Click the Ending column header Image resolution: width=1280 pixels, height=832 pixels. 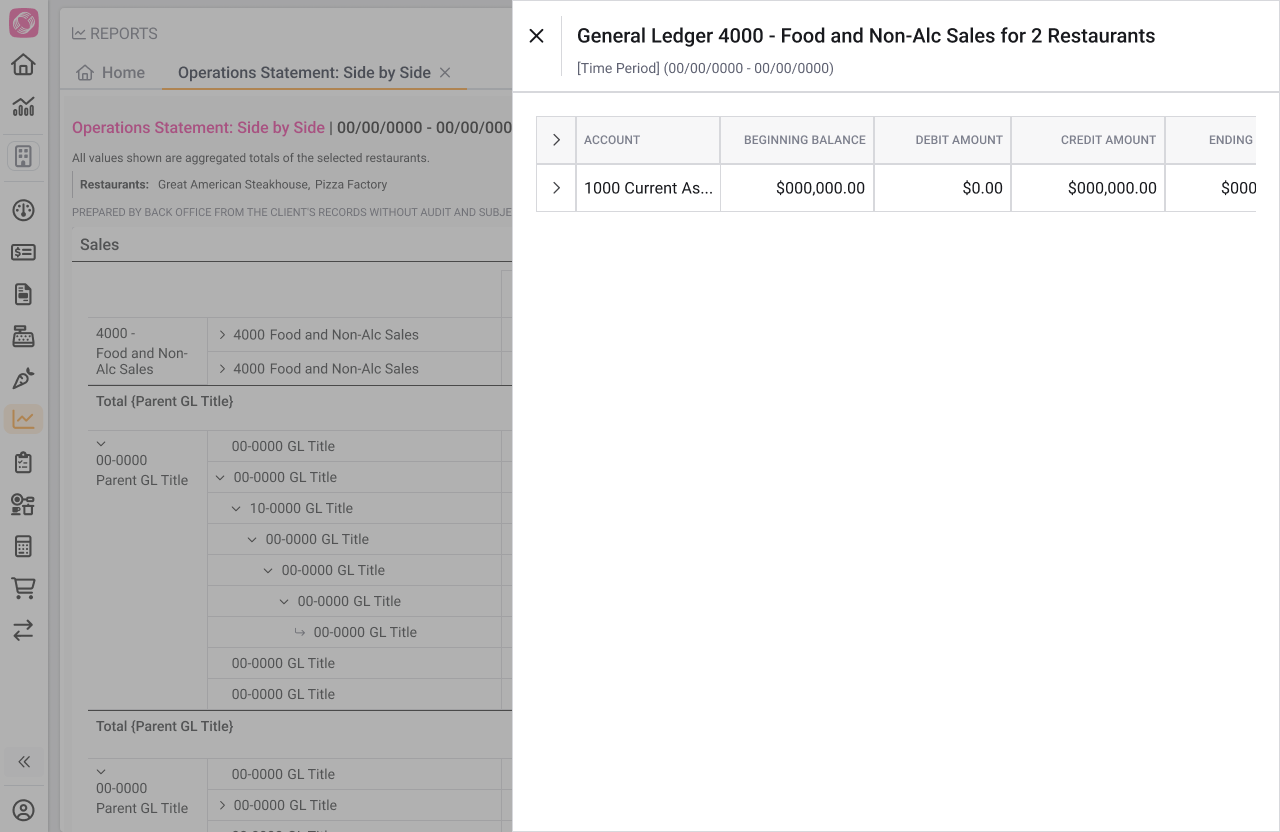pyautogui.click(x=1211, y=140)
